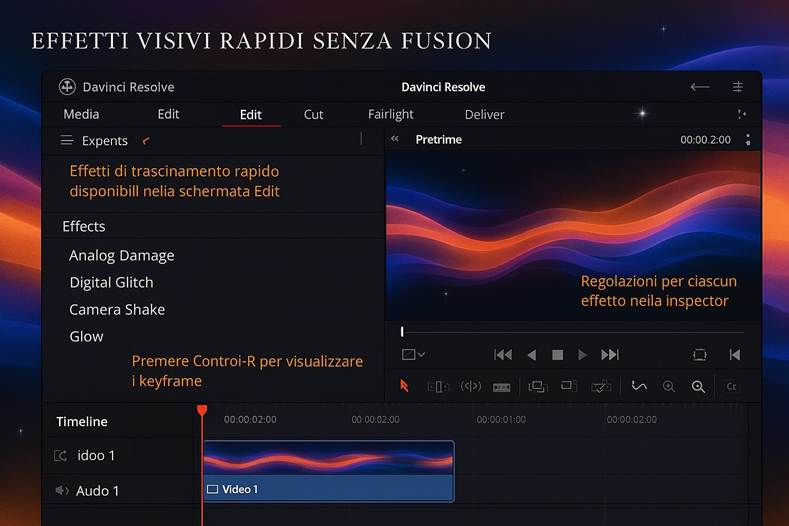Click the brighter zoom magnifier icon
The height and width of the screenshot is (526, 789).
pos(698,387)
